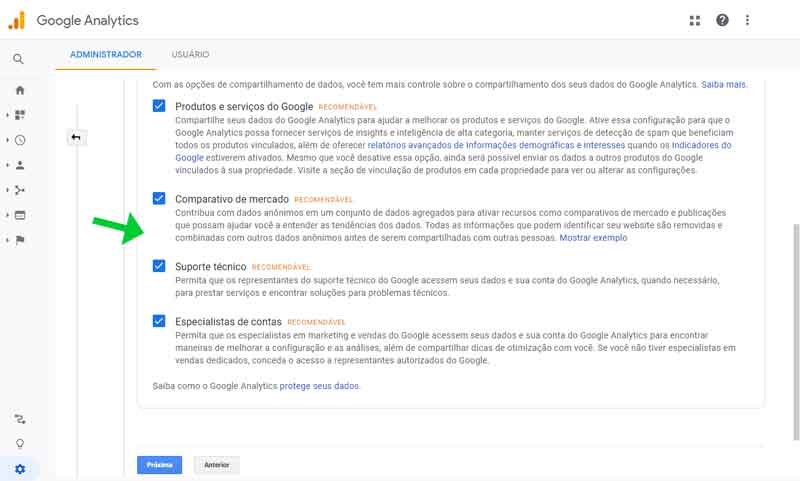Open the Customization dashboards sidebar icon

(x=20, y=115)
